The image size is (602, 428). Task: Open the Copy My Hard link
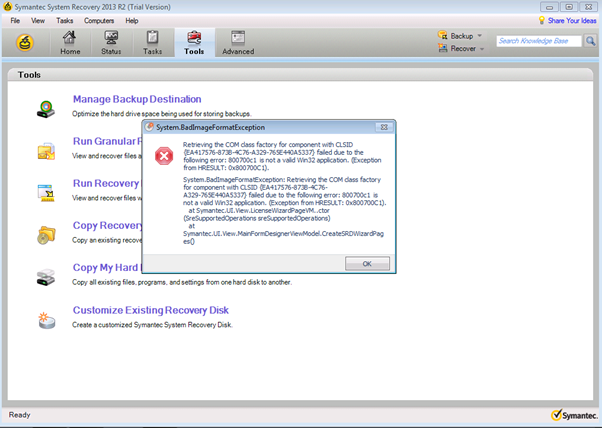107,268
